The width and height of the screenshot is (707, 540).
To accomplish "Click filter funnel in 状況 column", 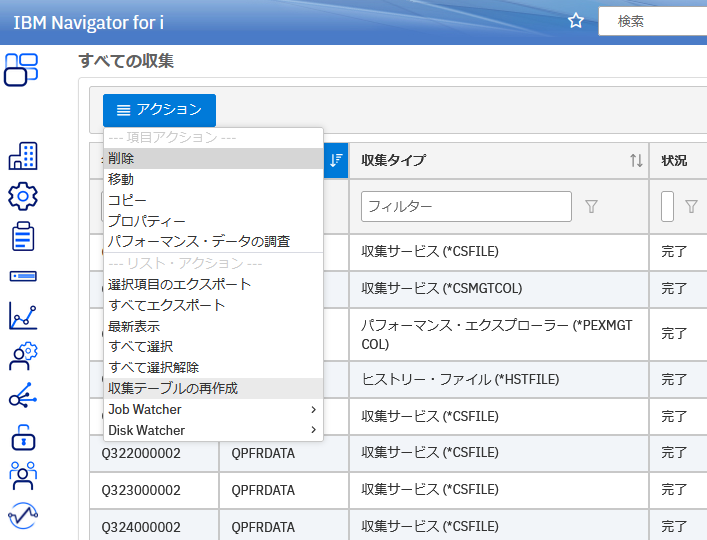I will (x=691, y=206).
